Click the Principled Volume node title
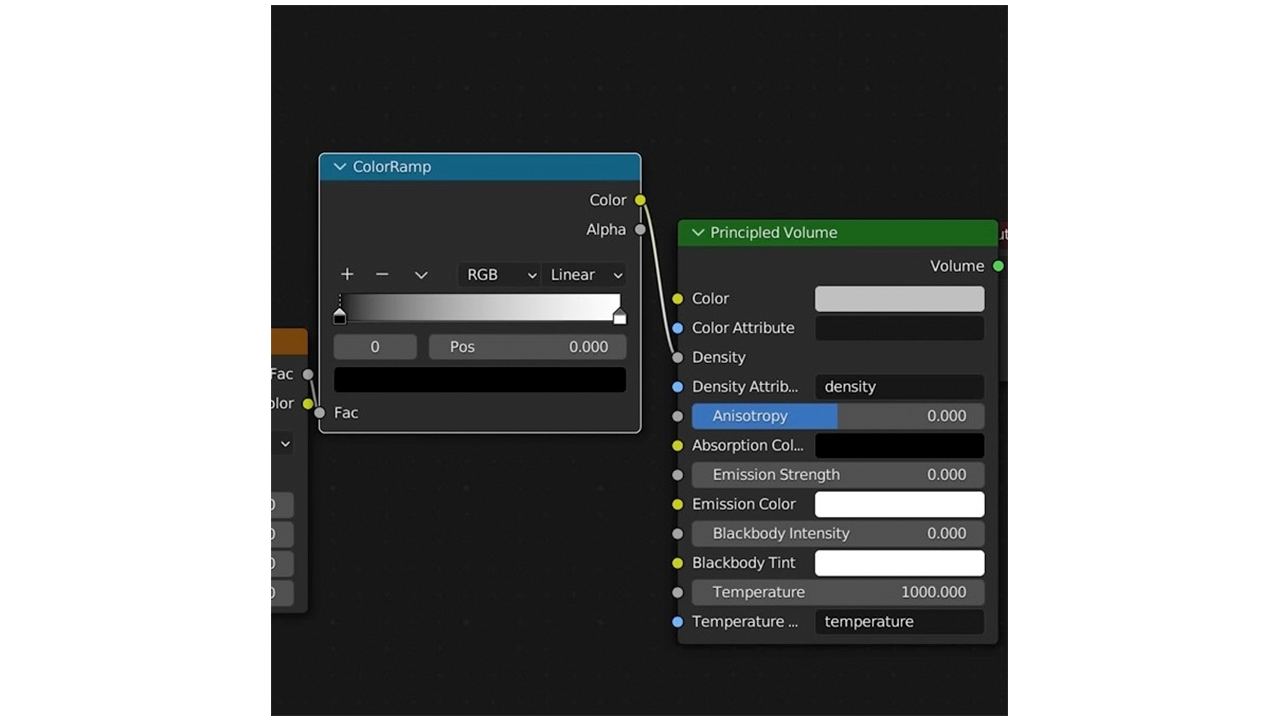This screenshot has height=720, width=1280. pyautogui.click(x=774, y=233)
